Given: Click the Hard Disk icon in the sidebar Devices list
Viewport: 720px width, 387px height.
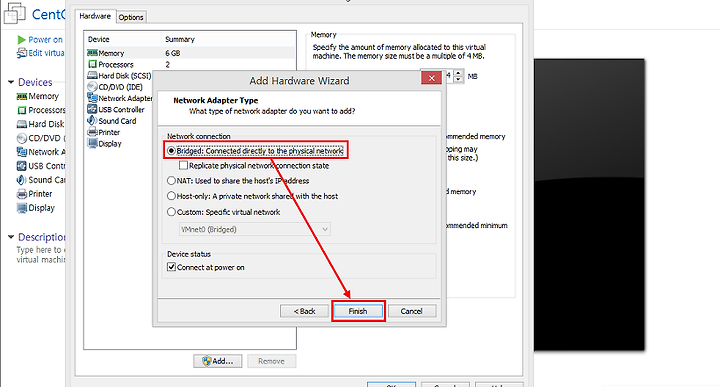Looking at the screenshot, I should (22, 124).
